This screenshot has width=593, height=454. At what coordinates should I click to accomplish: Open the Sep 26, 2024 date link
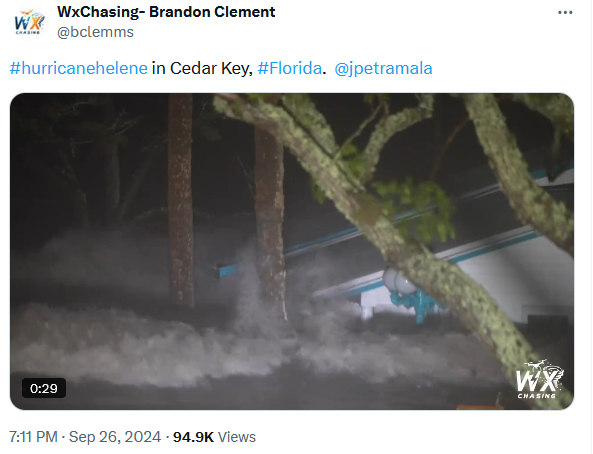point(115,437)
